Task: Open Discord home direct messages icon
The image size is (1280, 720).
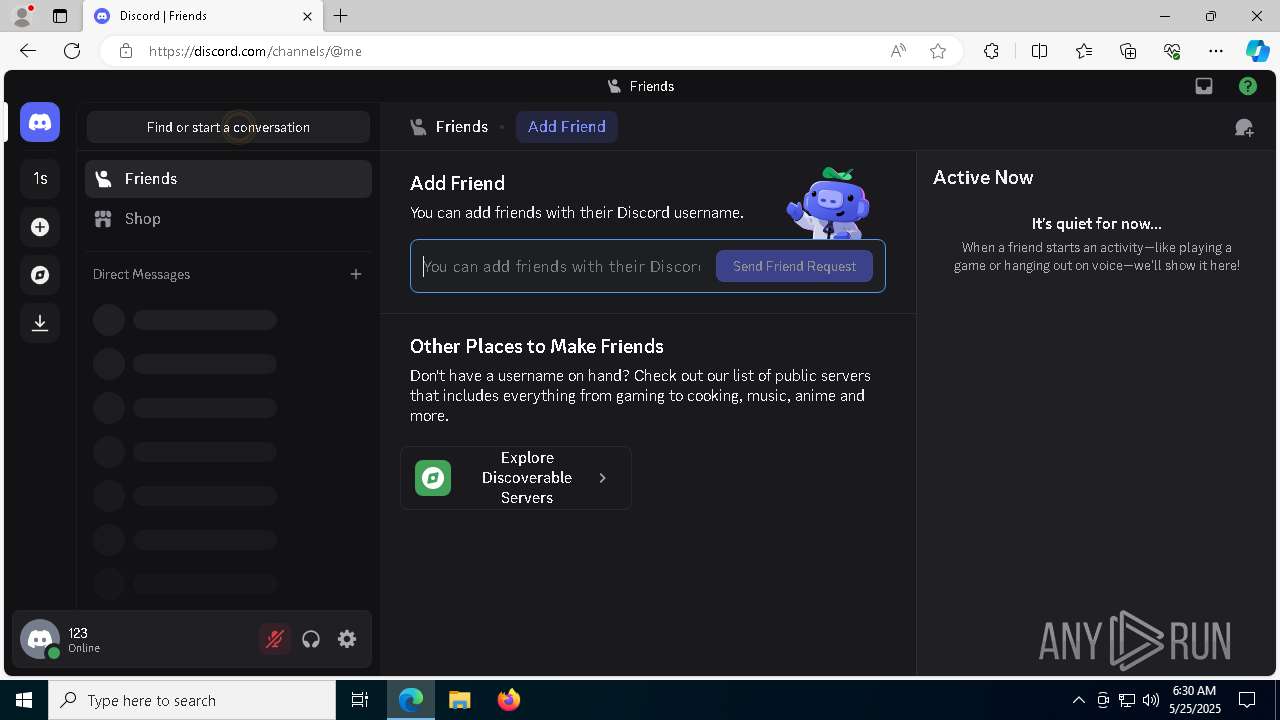Action: click(x=40, y=122)
